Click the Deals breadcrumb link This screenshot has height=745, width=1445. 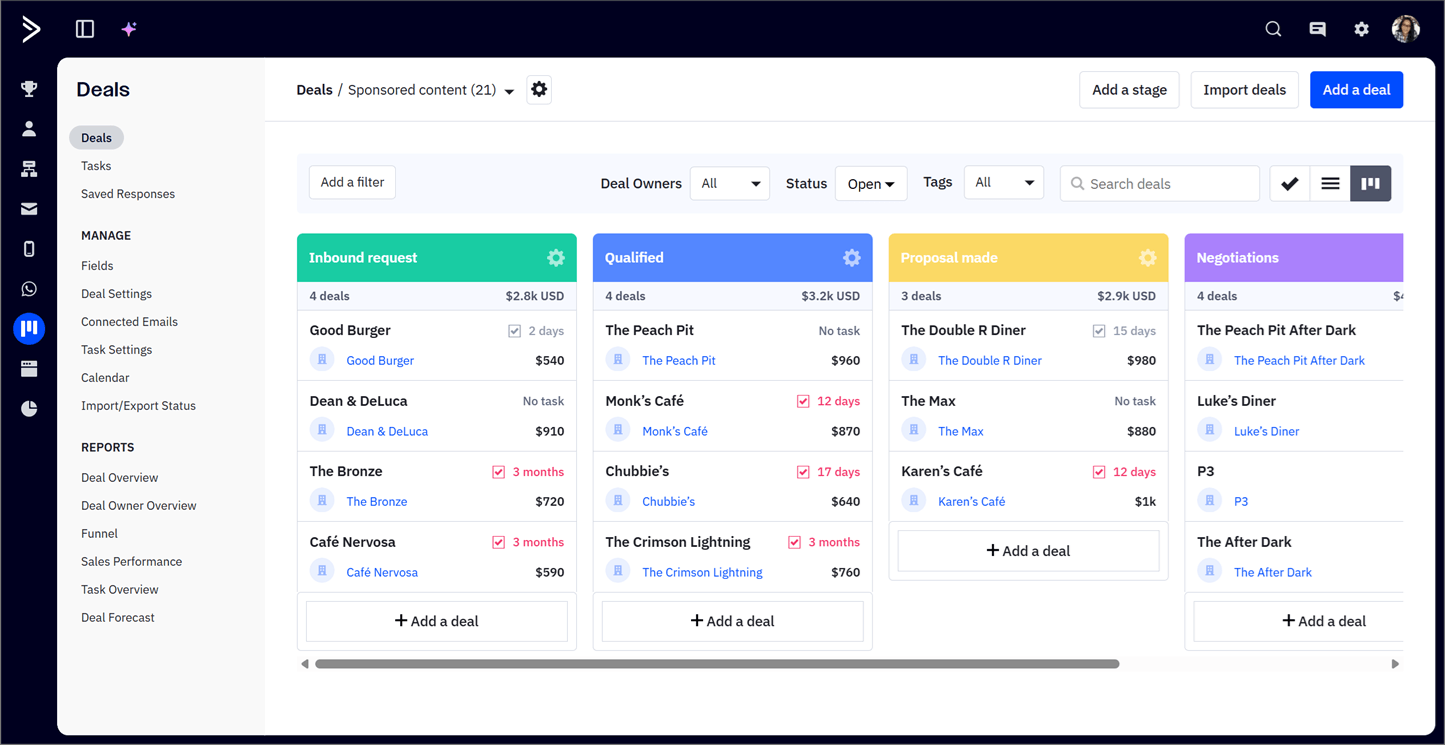(314, 90)
